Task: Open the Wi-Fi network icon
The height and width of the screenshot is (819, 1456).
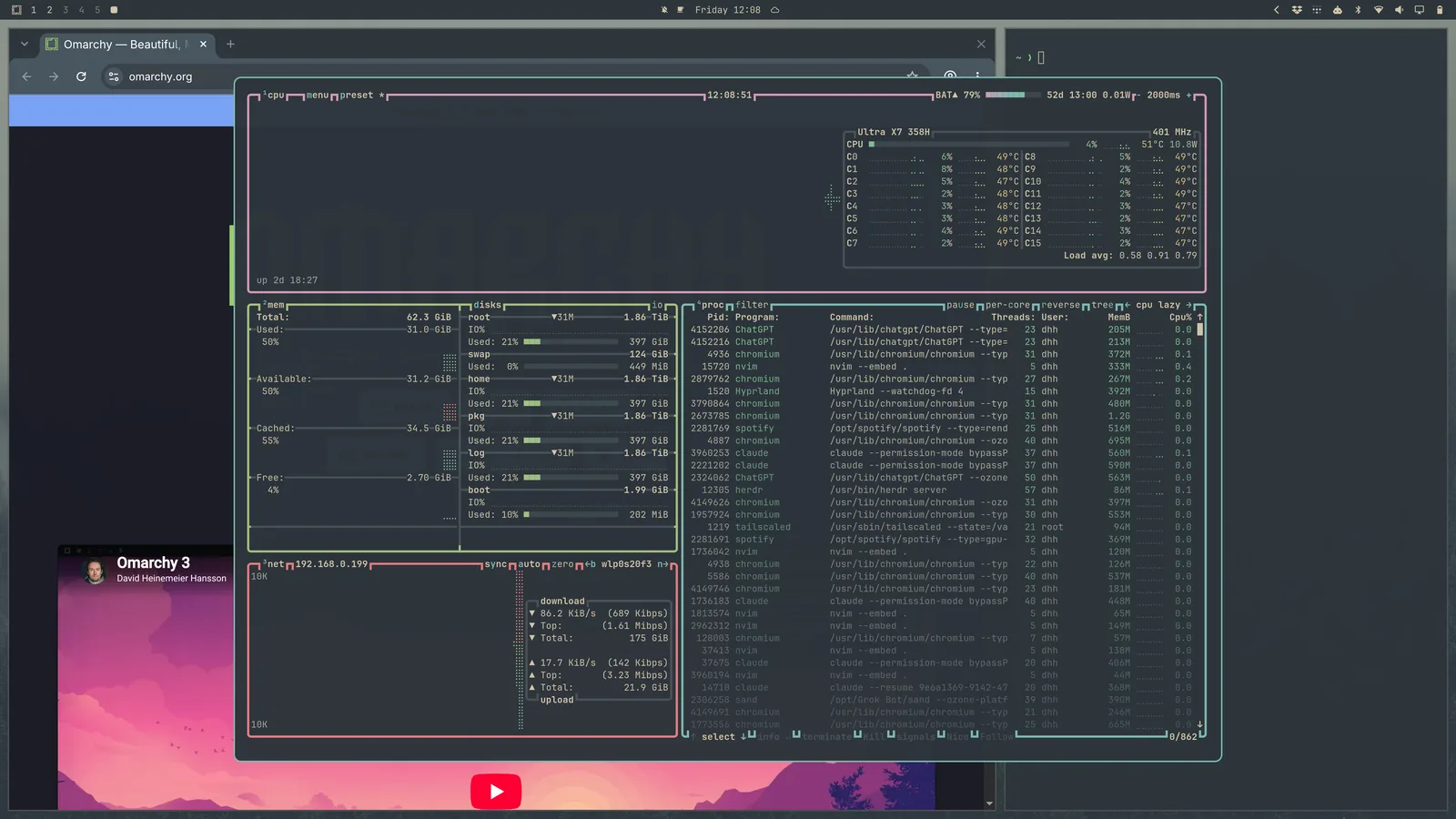Action: [x=1378, y=10]
